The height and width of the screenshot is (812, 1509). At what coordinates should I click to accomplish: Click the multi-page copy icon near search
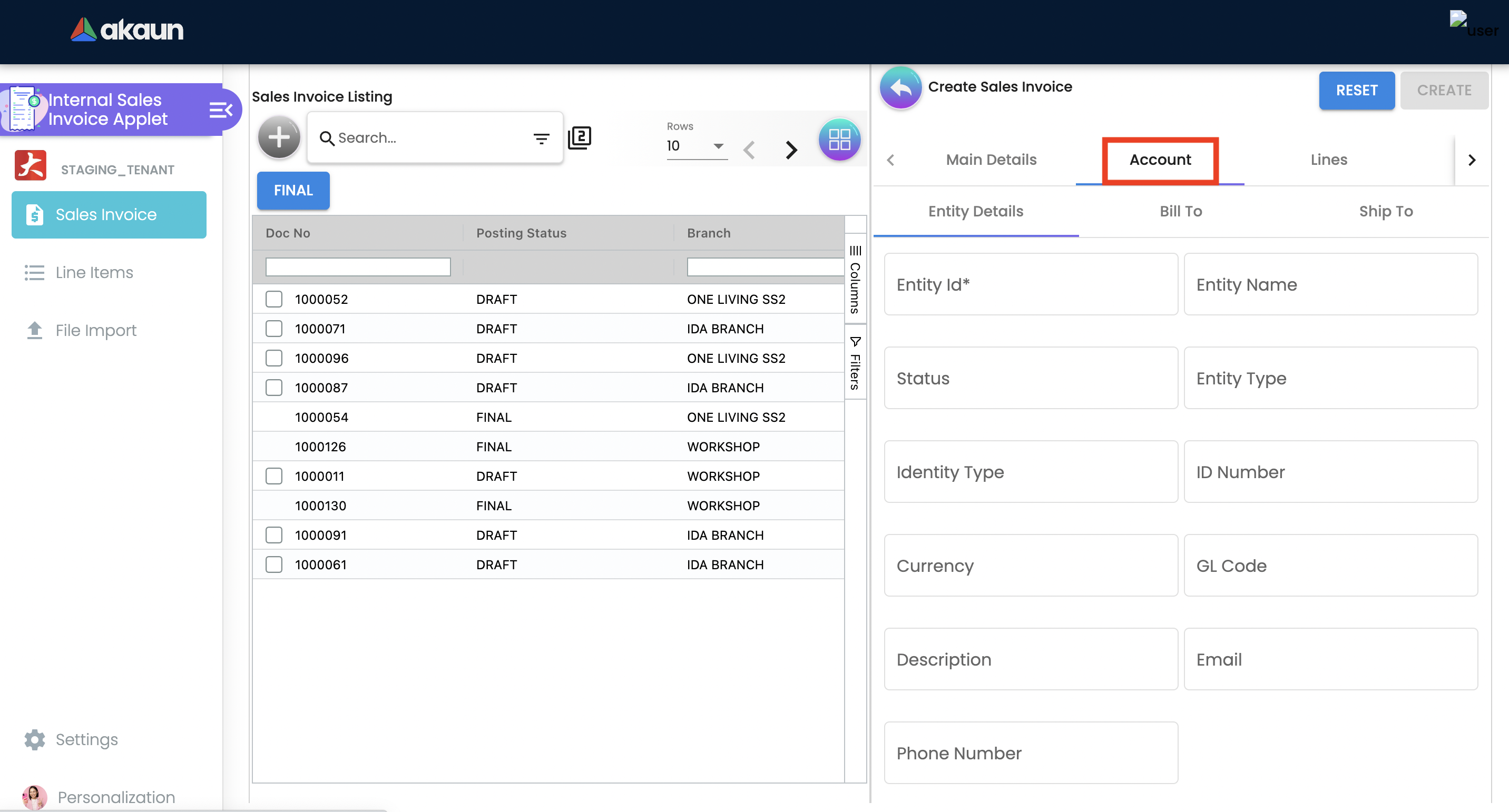point(580,137)
